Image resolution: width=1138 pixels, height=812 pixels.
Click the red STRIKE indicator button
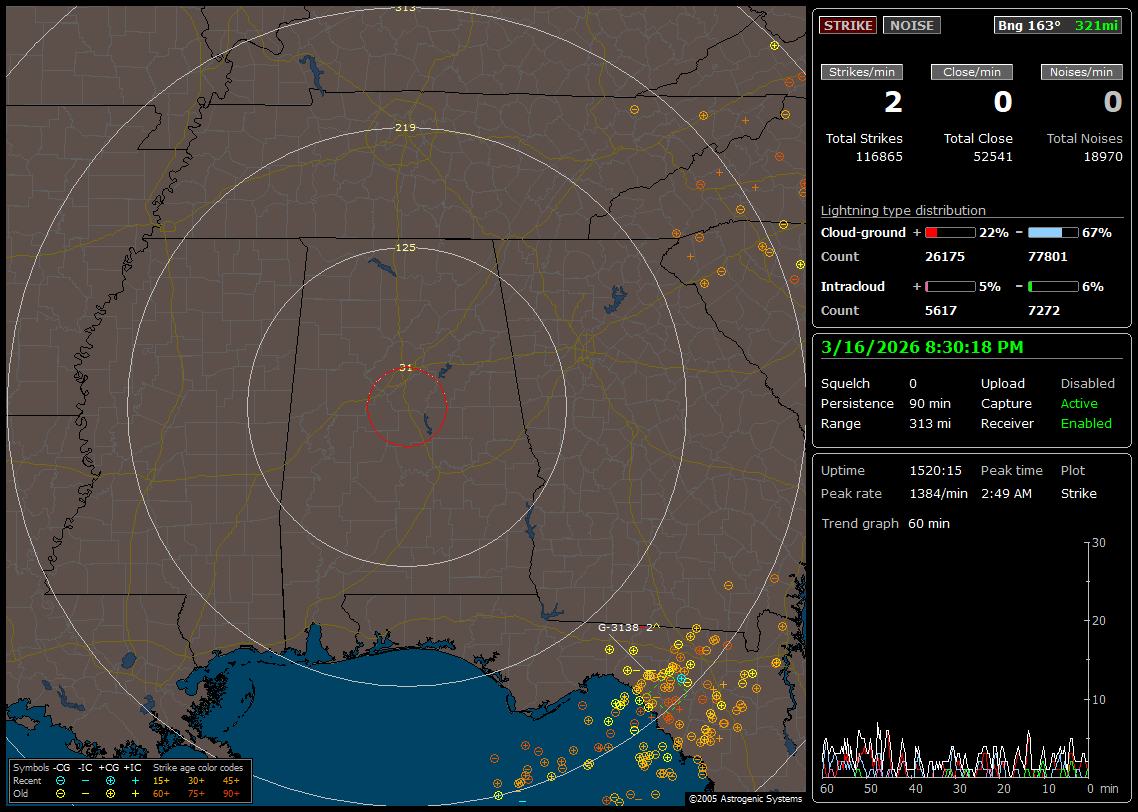(848, 26)
